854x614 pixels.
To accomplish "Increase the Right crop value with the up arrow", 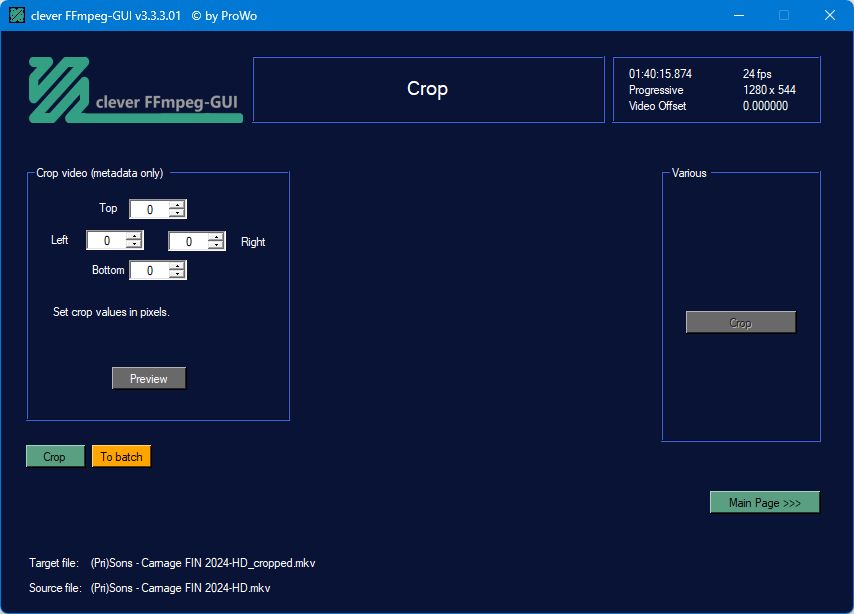I will (x=216, y=237).
